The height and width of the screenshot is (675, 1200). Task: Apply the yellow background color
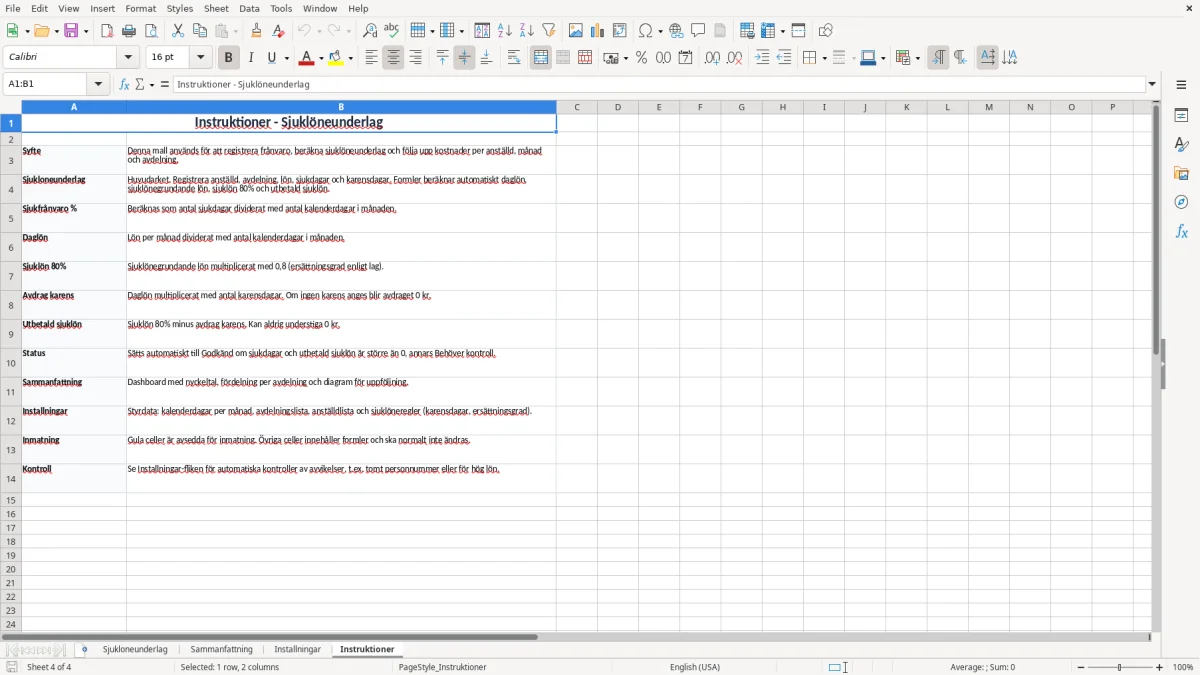tap(336, 58)
